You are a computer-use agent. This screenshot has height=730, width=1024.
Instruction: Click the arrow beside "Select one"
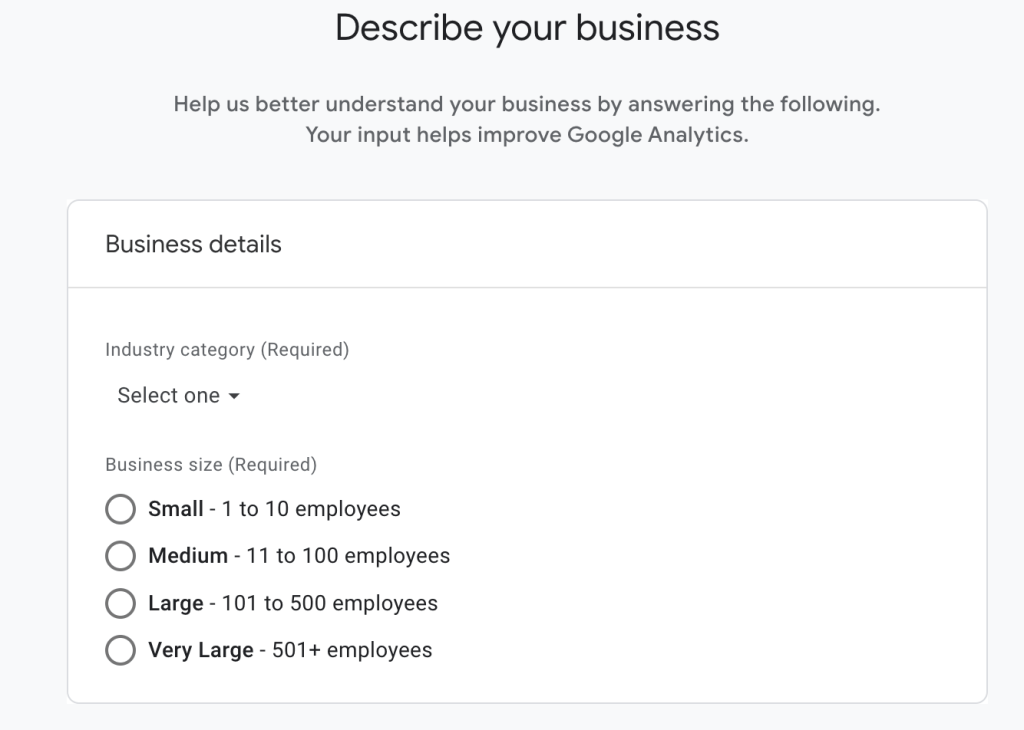point(234,397)
